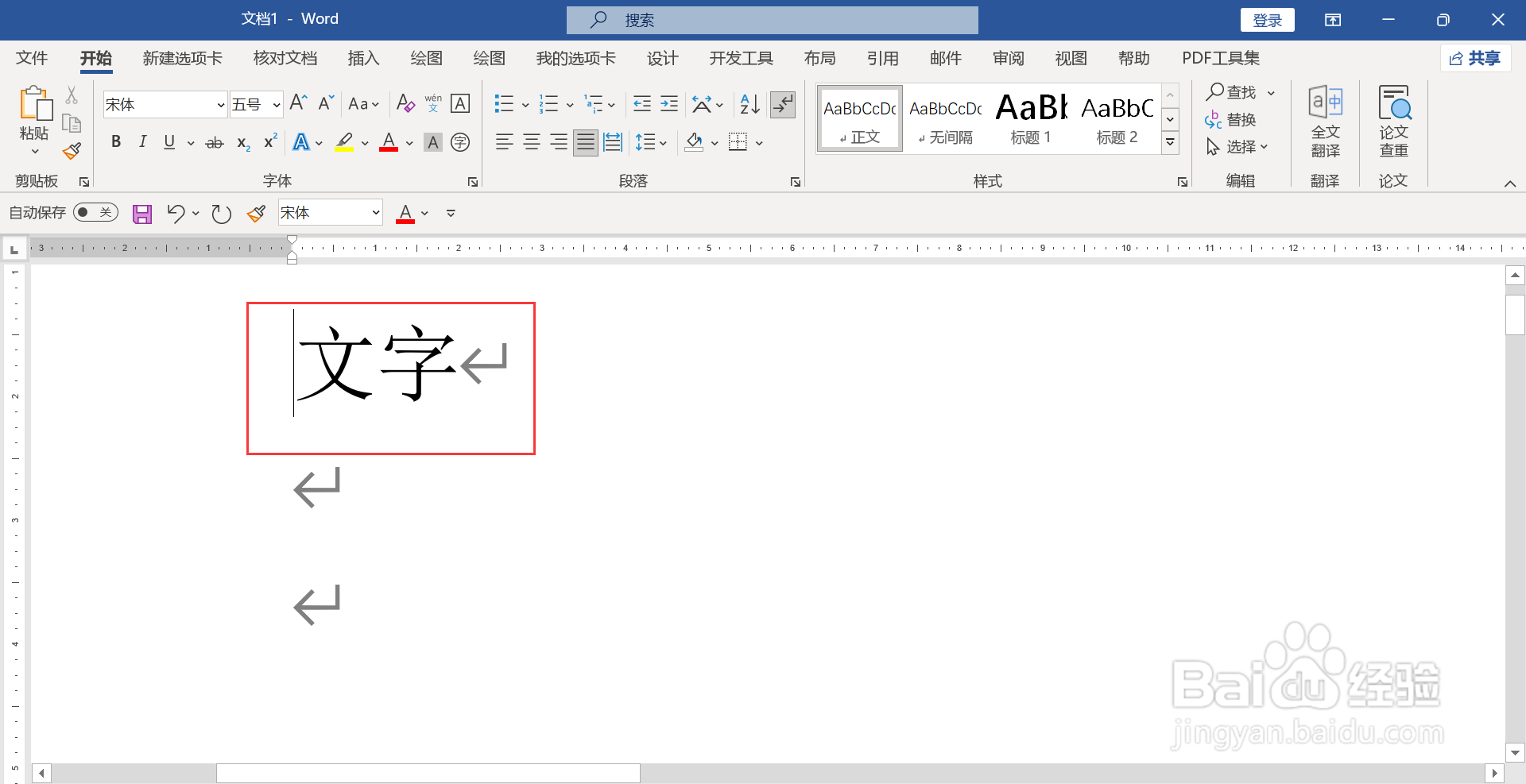Expand the bullet list dropdown arrow
The height and width of the screenshot is (784, 1526).
tap(525, 104)
